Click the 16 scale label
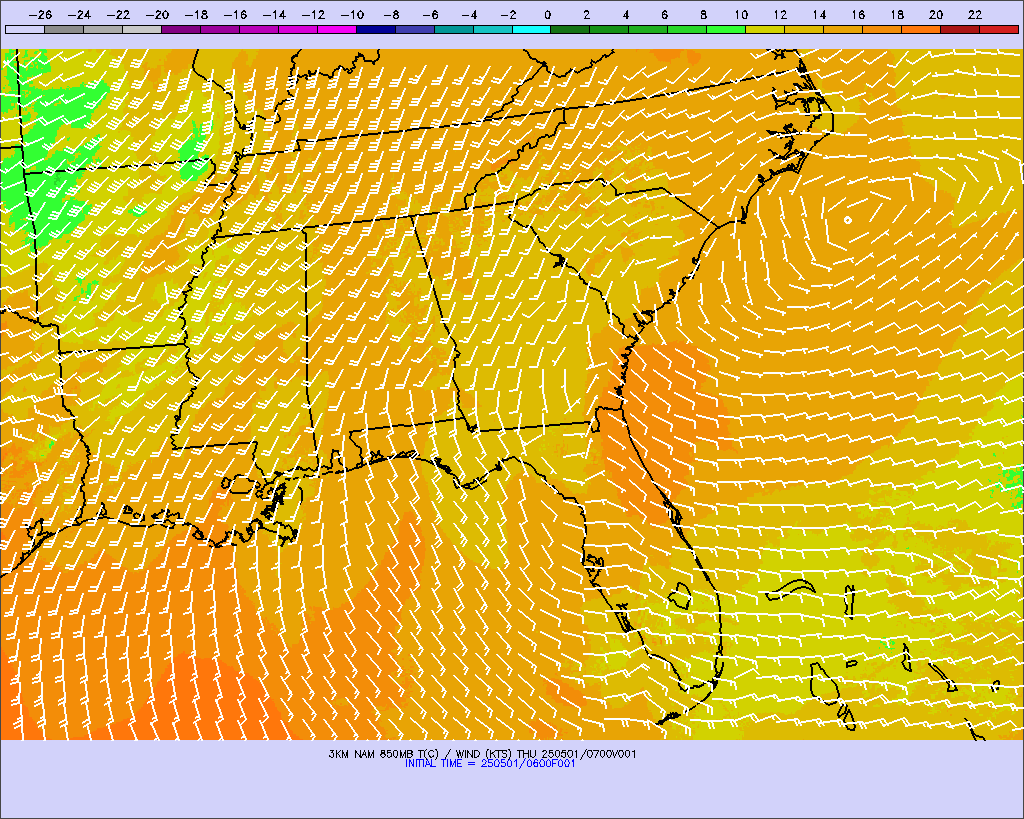Screen dimensions: 1024x819 [x=857, y=15]
